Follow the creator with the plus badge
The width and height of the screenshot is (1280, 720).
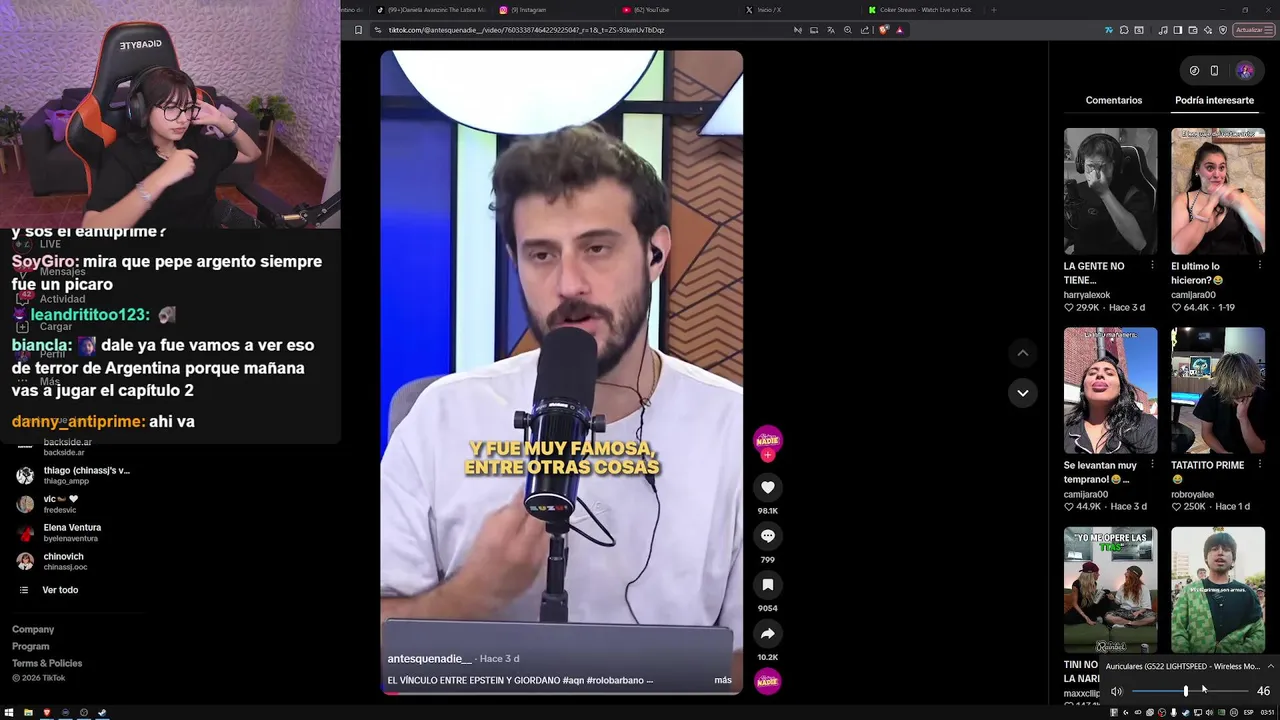pyautogui.click(x=767, y=455)
